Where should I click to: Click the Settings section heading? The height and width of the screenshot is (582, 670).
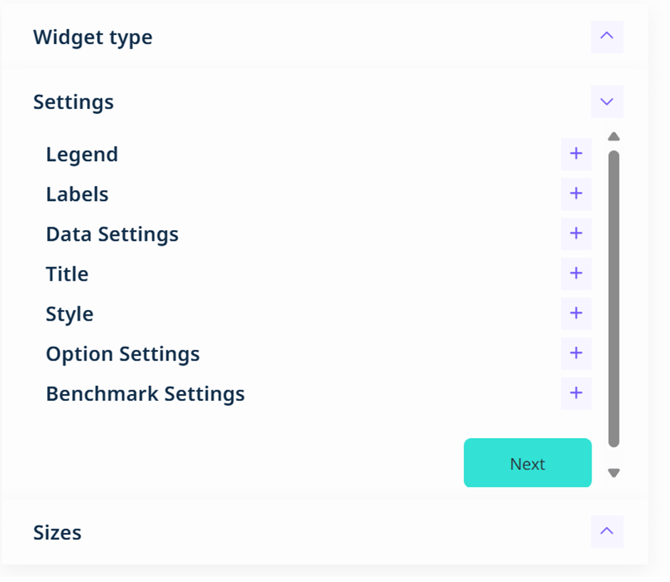coord(73,102)
